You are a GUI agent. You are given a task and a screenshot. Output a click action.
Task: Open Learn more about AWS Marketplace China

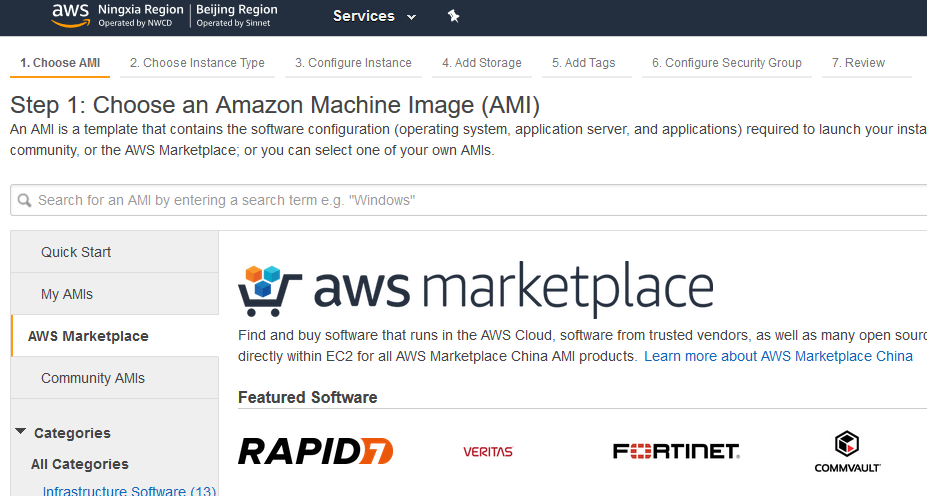pyautogui.click(x=778, y=356)
